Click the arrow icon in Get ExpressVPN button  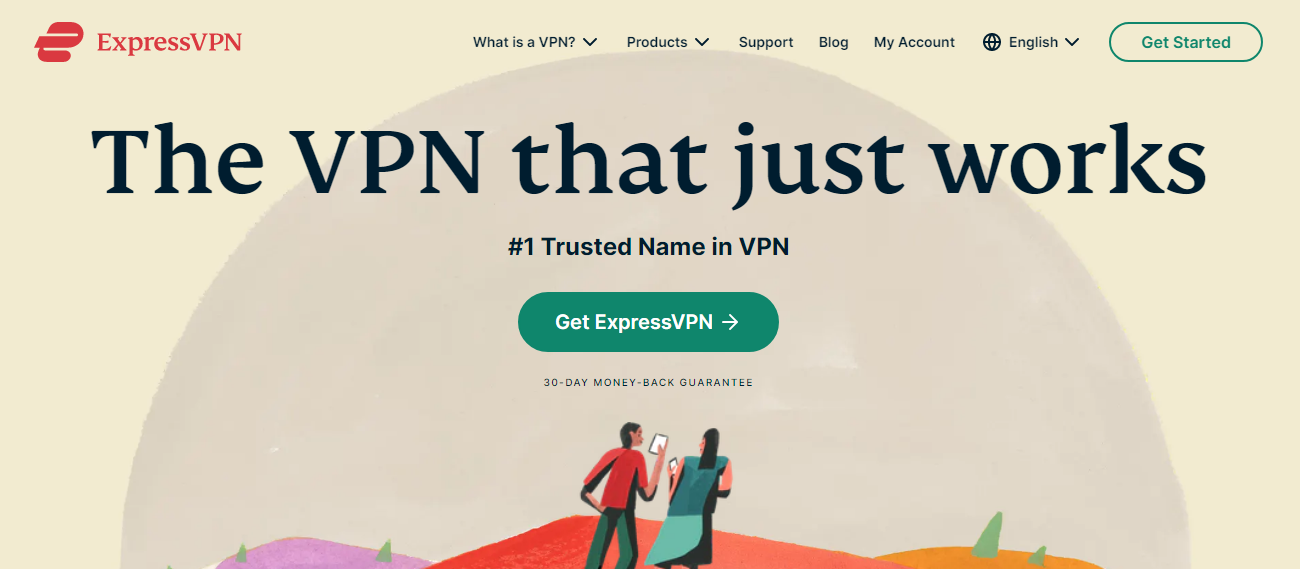coord(730,322)
